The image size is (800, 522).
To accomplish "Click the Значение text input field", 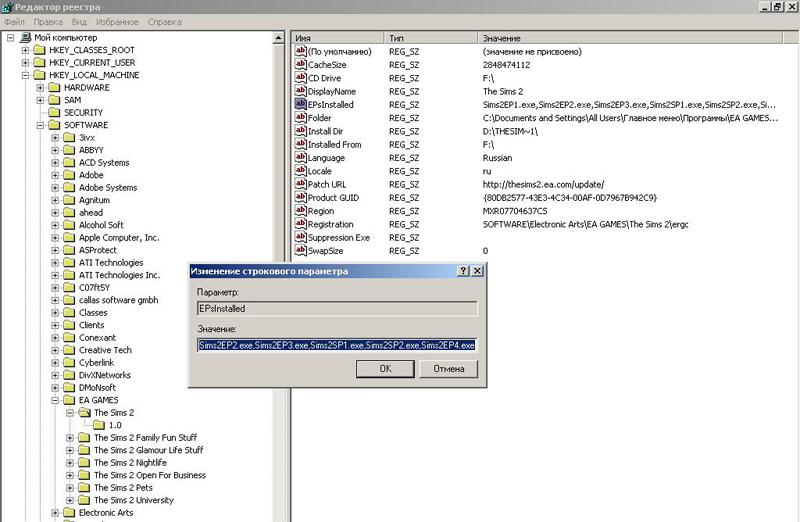I will pos(336,345).
